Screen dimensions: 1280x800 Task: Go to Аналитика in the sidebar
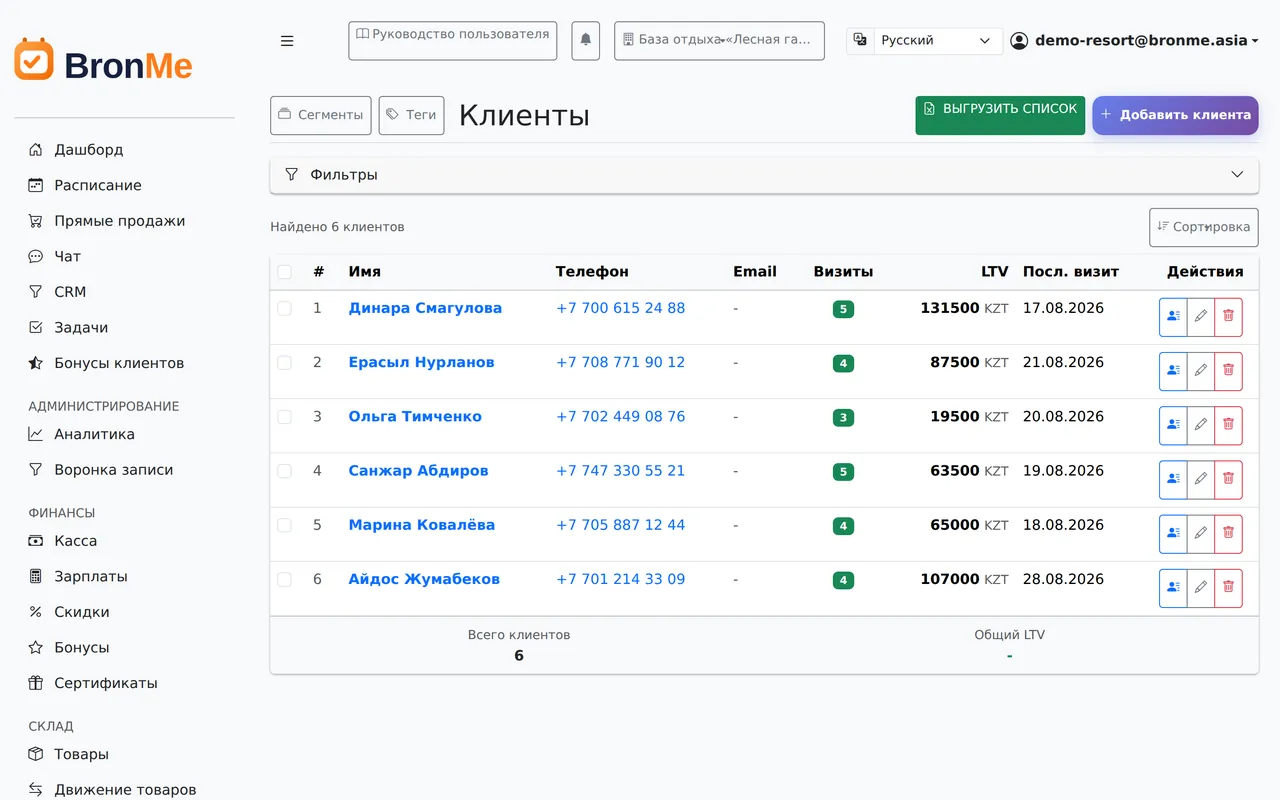click(94, 434)
